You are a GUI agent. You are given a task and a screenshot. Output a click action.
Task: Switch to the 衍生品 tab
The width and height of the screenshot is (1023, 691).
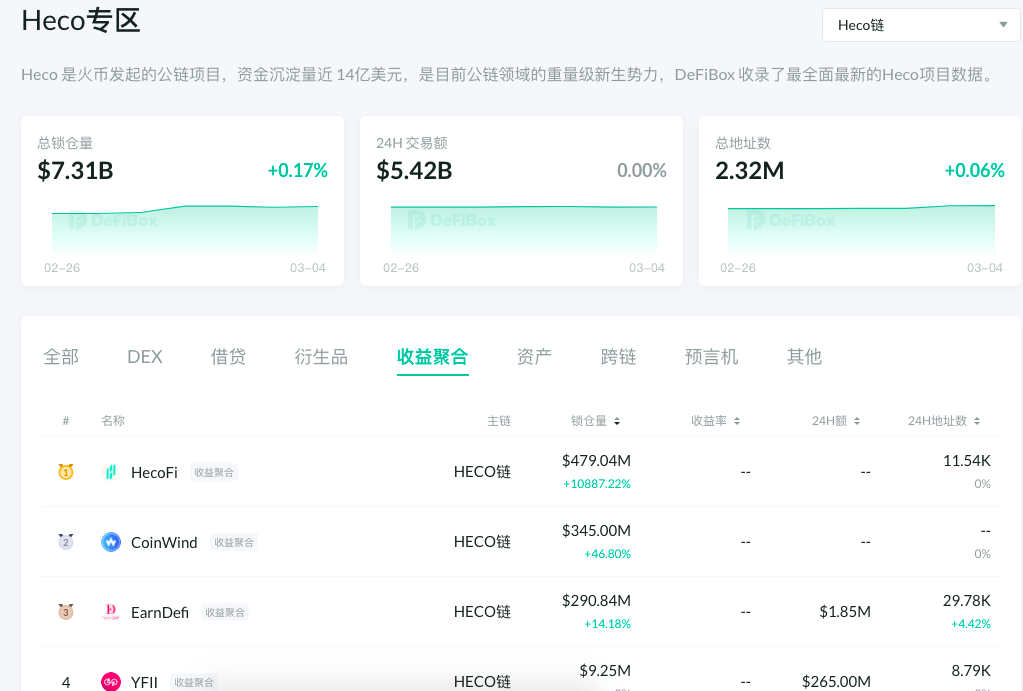click(x=321, y=356)
